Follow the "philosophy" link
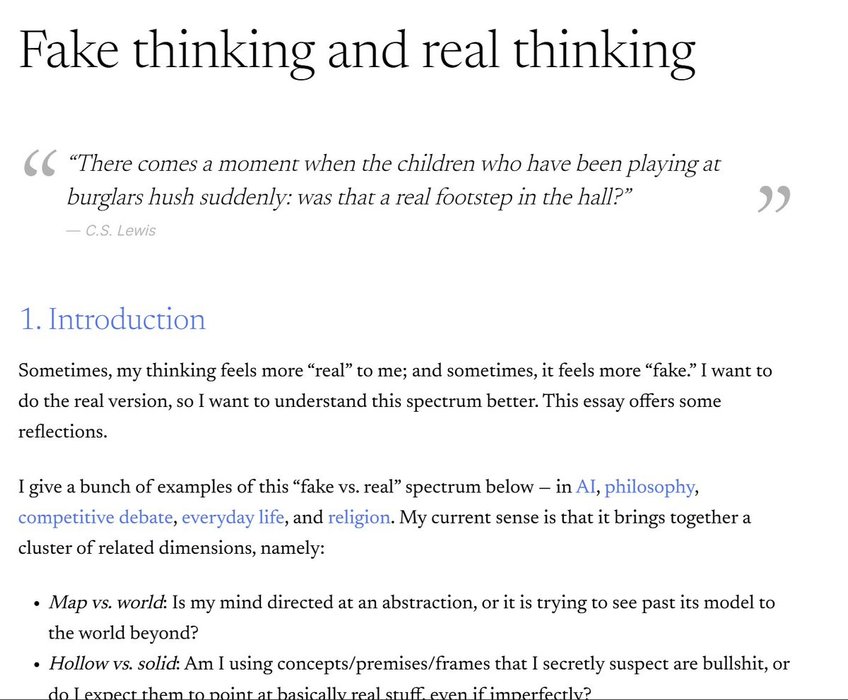Viewport: 848px width, 700px height. coord(649,487)
